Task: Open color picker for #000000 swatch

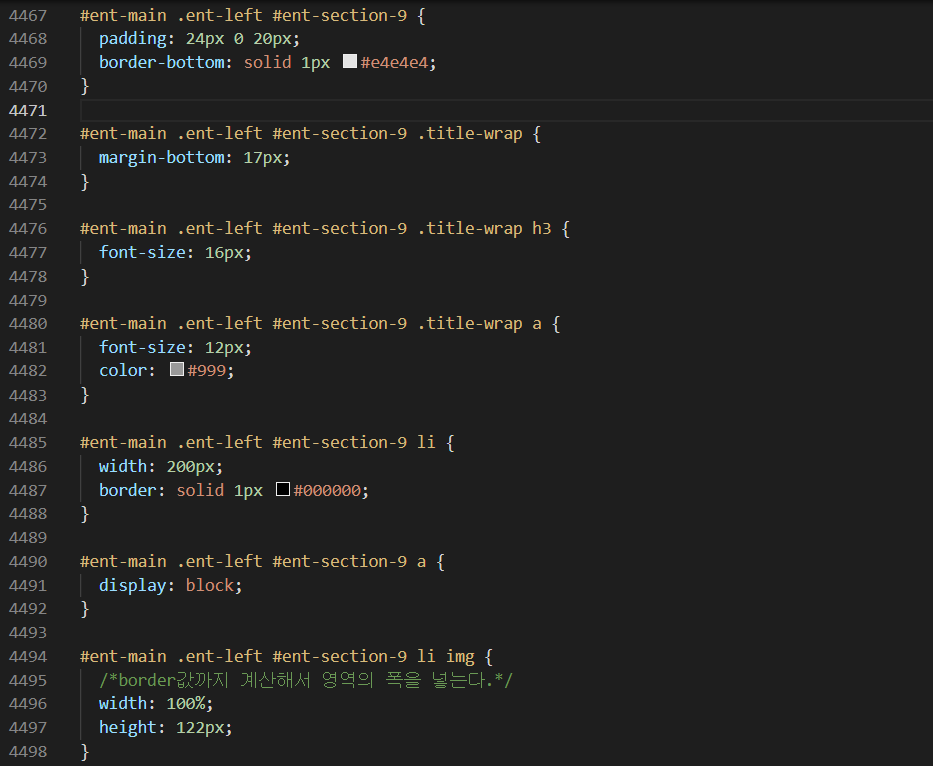Action: coord(283,489)
